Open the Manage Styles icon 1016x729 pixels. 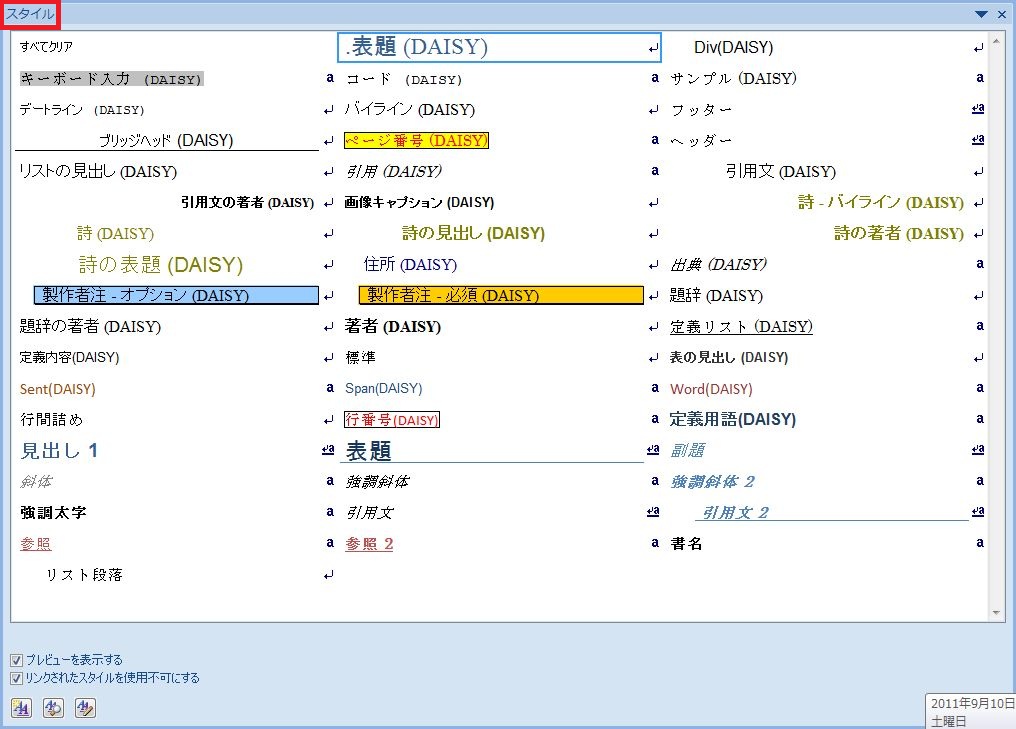tap(86, 708)
